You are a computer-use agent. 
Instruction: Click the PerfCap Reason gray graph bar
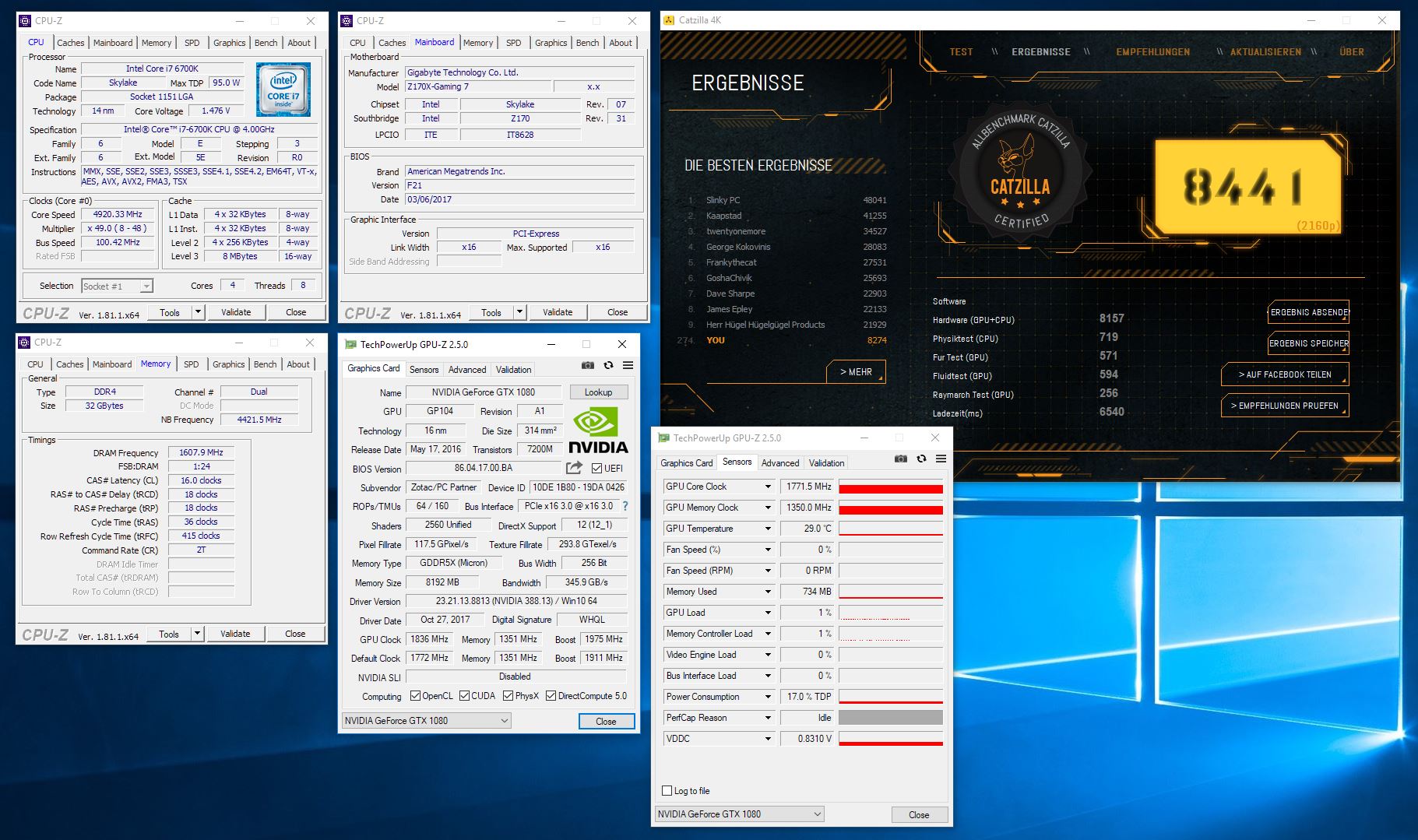891,718
